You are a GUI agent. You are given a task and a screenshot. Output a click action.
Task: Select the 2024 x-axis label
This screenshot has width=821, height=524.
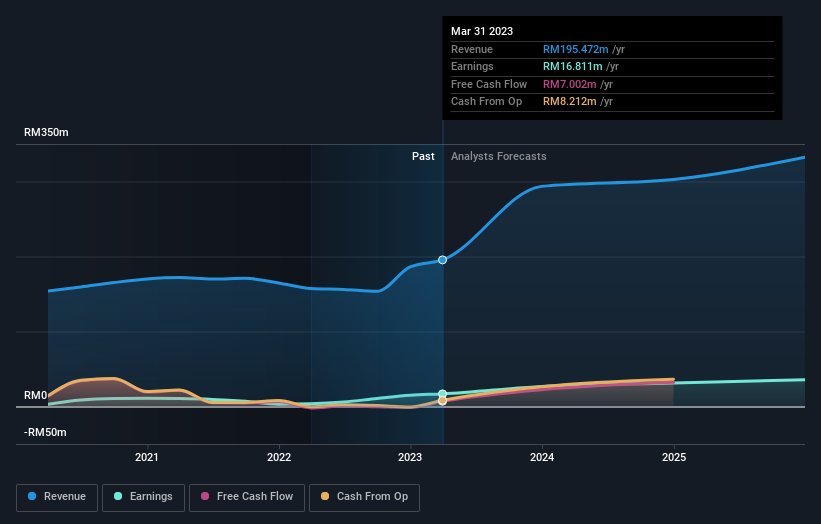(x=542, y=457)
